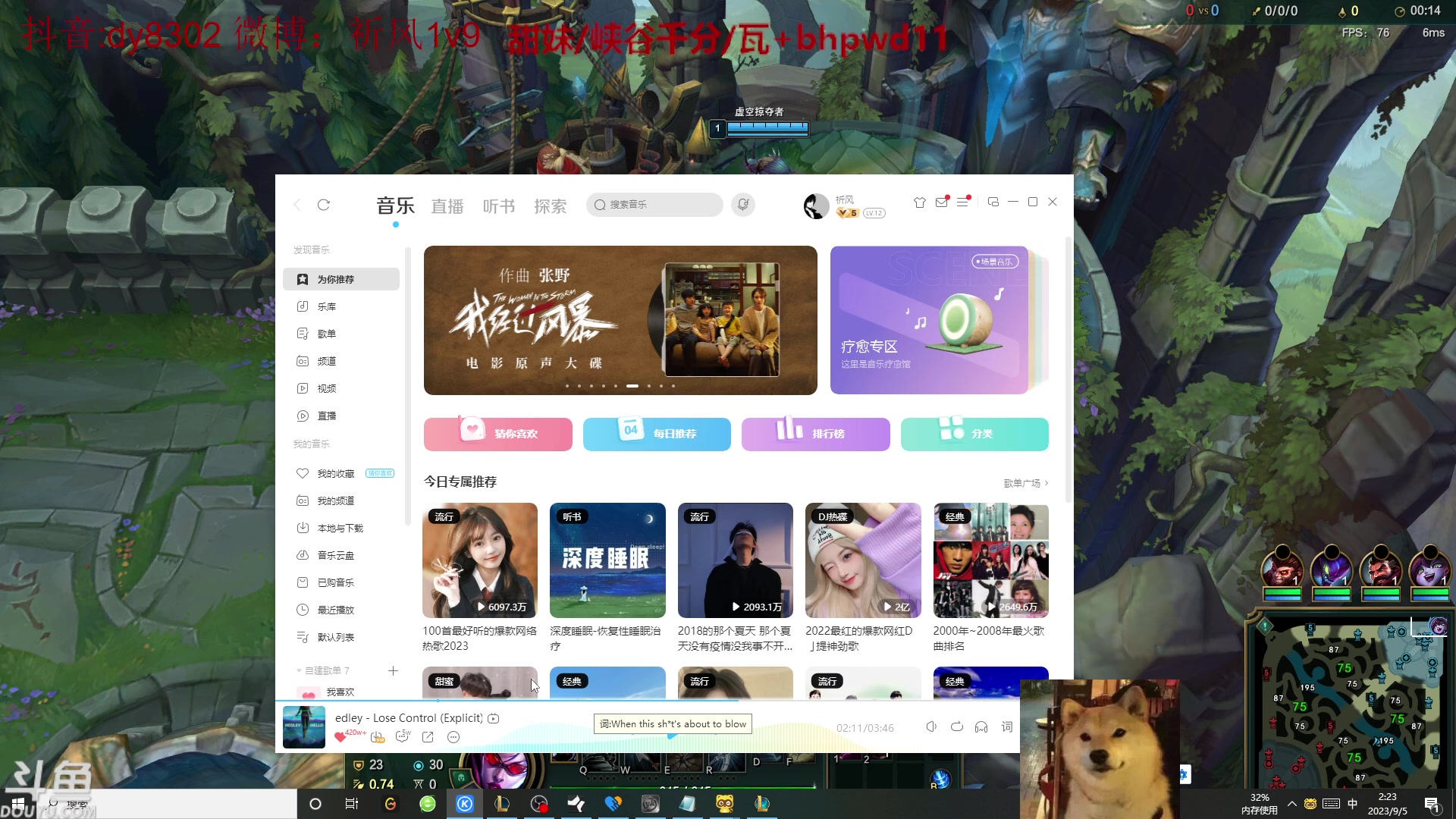This screenshot has width=1456, height=819.
Task: Click the volume speaker icon
Action: 931,727
